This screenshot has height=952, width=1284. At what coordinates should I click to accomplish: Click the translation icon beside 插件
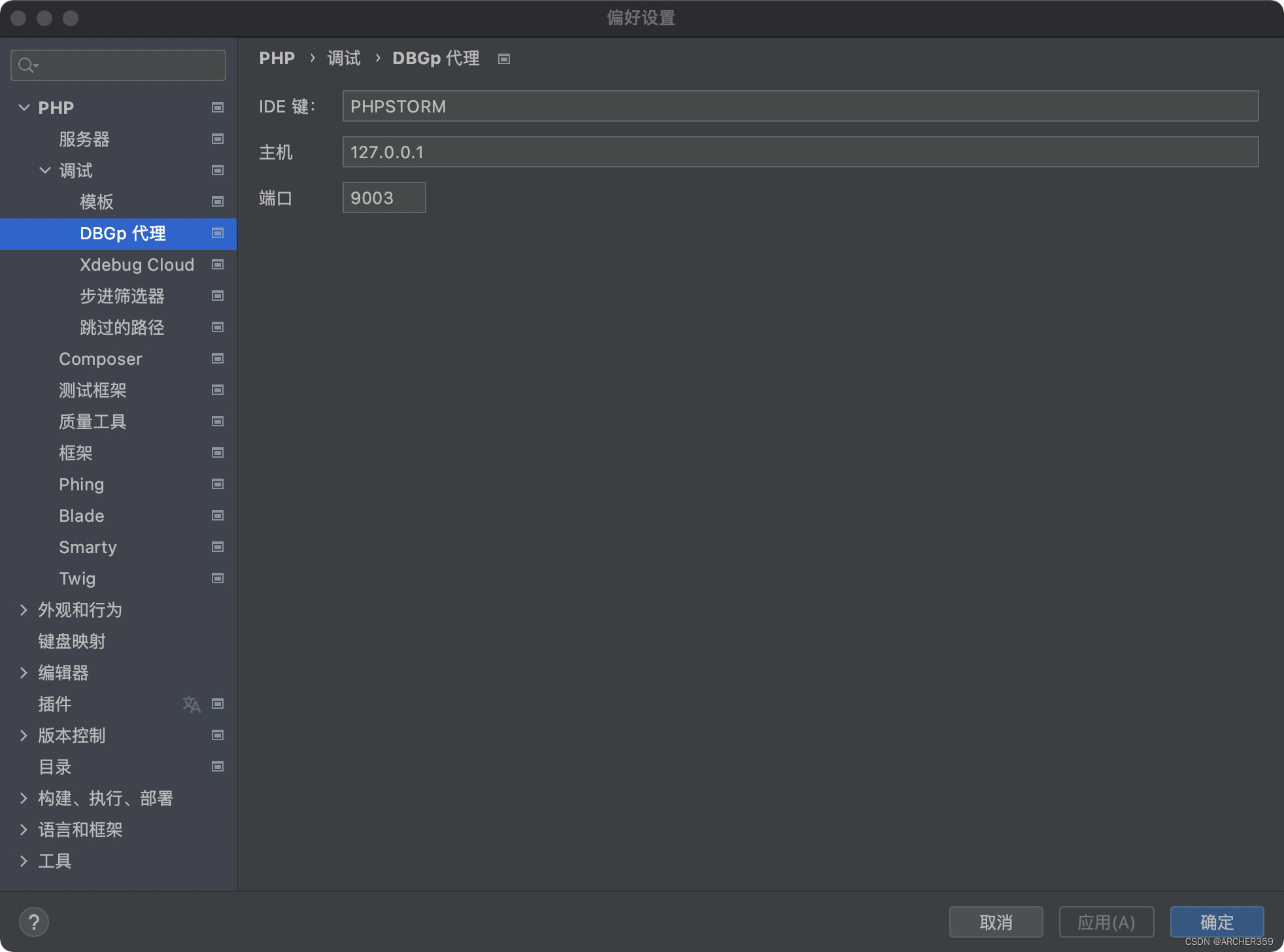[x=192, y=704]
